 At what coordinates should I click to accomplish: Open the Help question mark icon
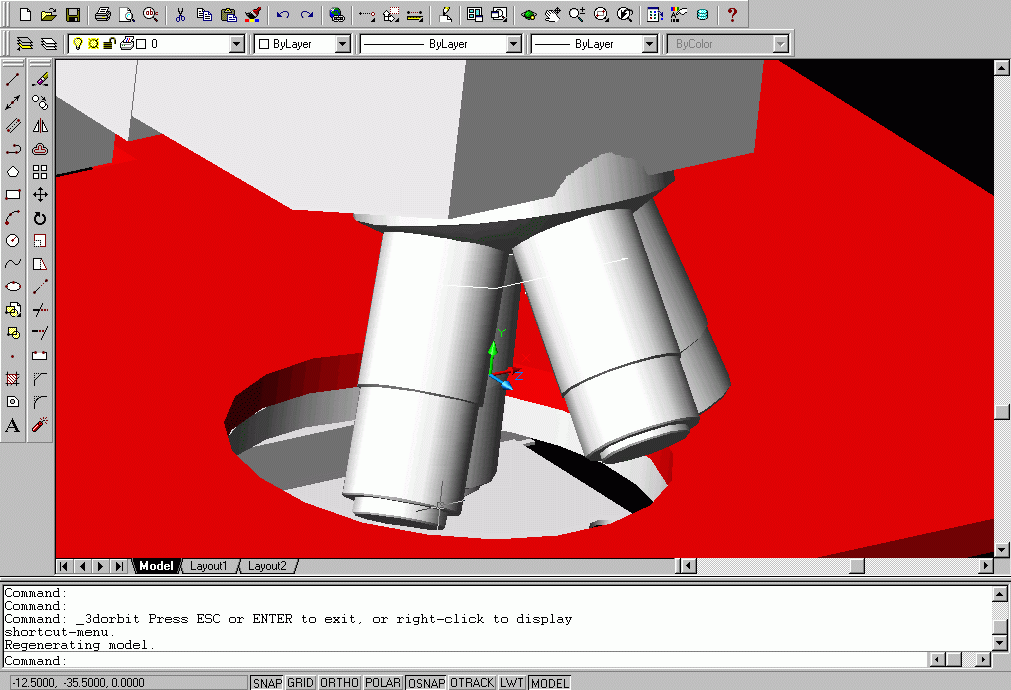point(732,15)
